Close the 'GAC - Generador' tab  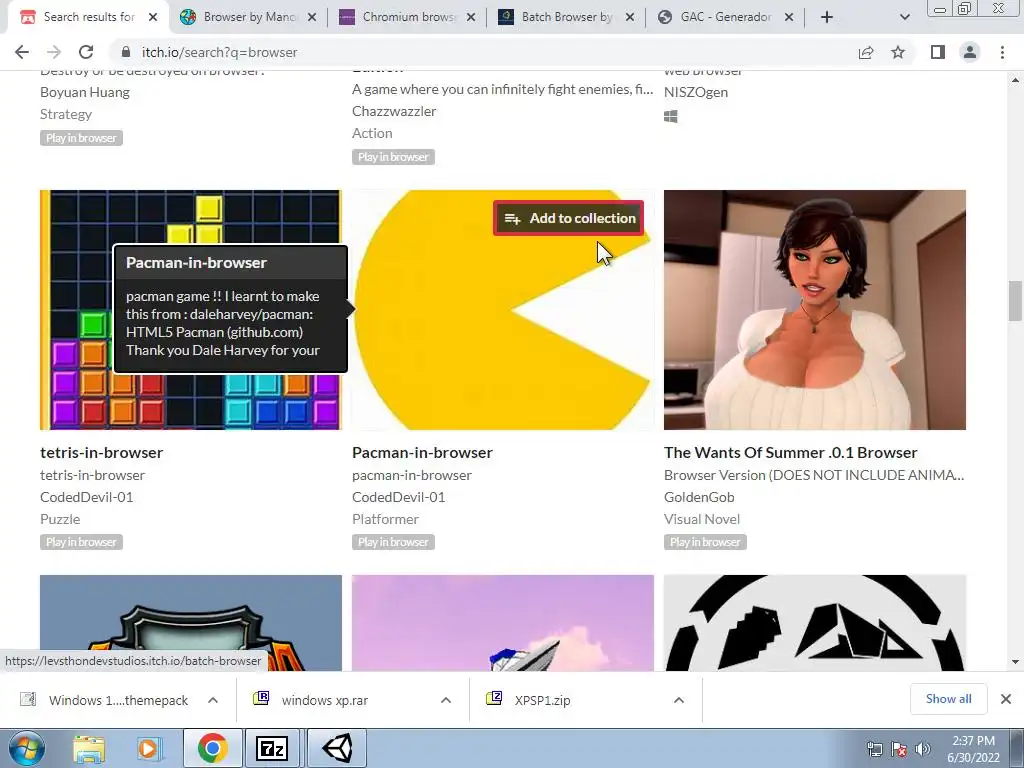(x=789, y=17)
